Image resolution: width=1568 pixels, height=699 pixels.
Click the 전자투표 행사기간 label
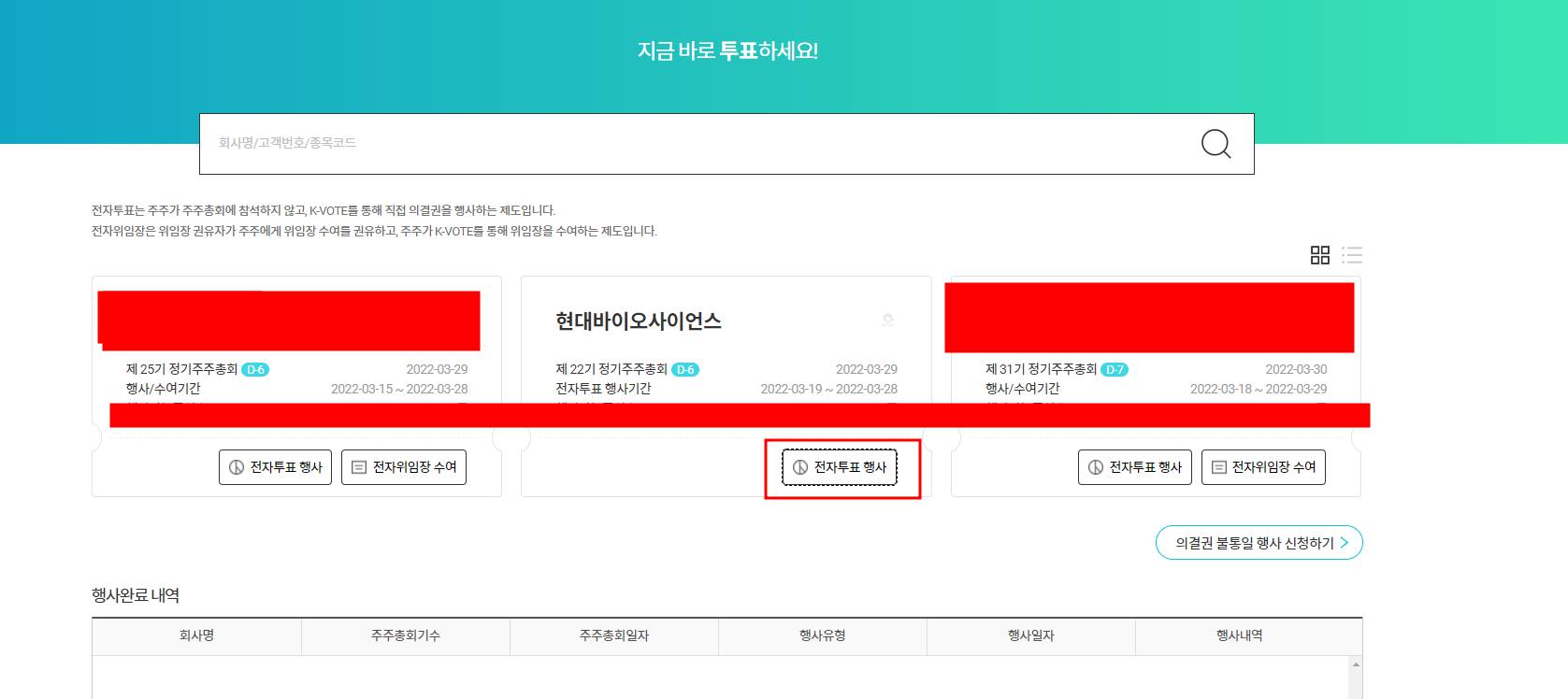(603, 389)
